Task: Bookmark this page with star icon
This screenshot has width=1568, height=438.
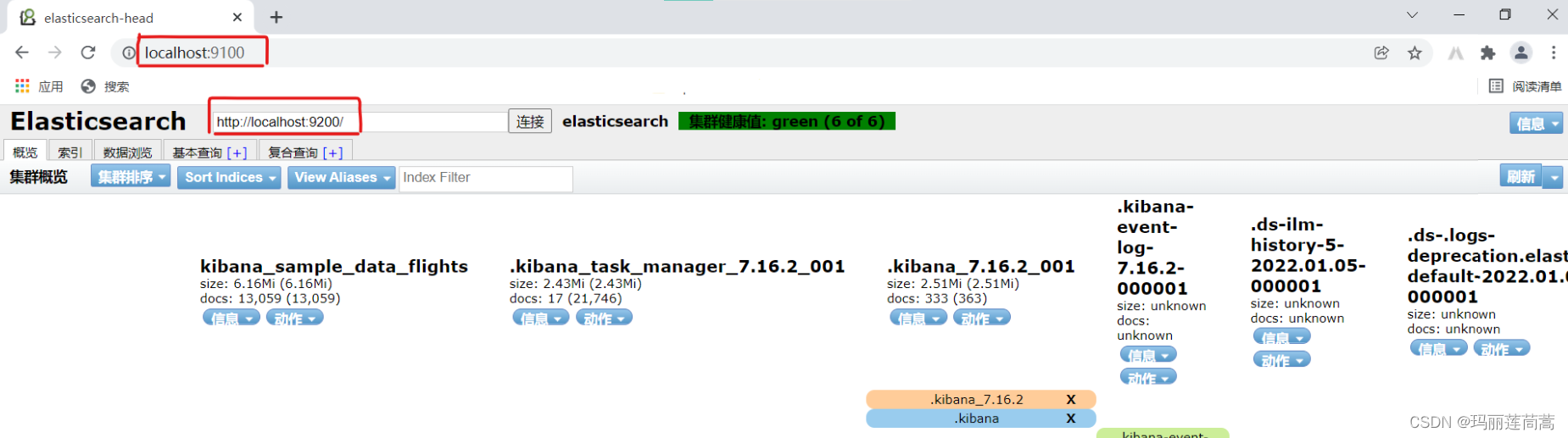Action: click(1415, 53)
